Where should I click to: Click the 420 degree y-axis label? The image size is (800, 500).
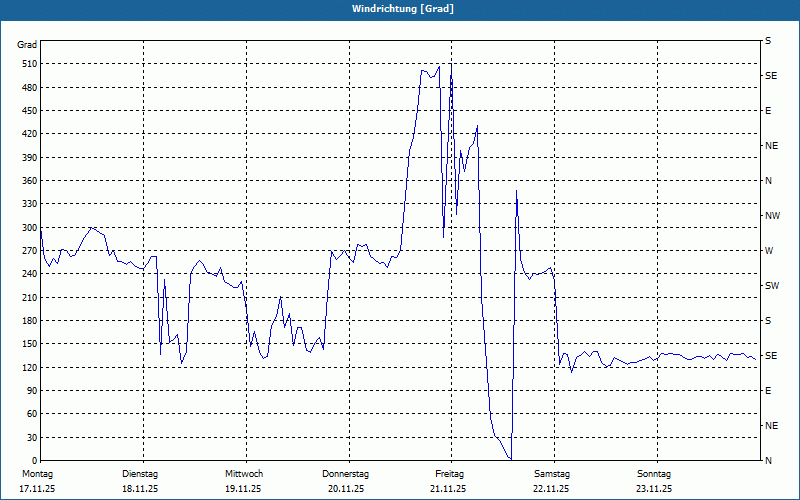coord(27,134)
